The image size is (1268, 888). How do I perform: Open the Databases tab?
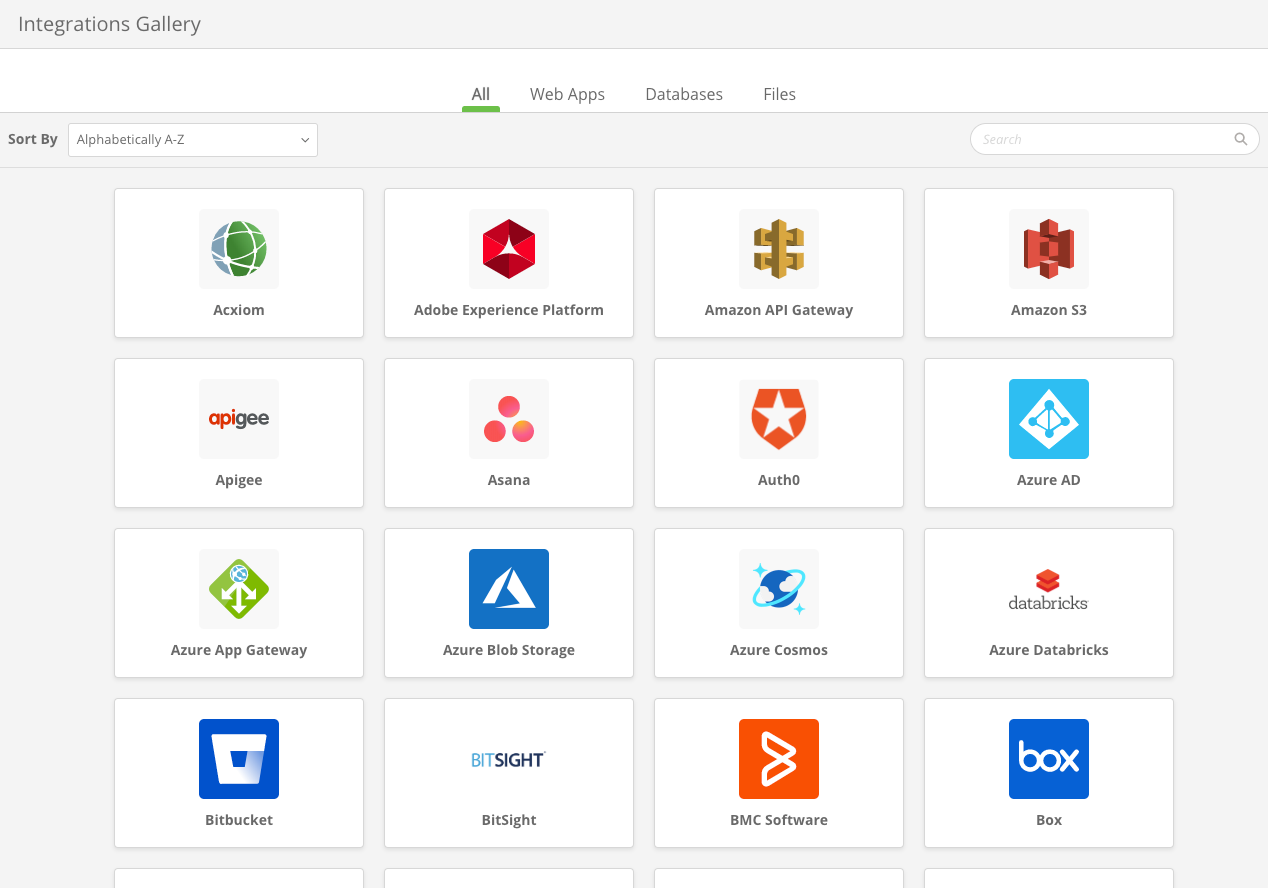(x=684, y=94)
